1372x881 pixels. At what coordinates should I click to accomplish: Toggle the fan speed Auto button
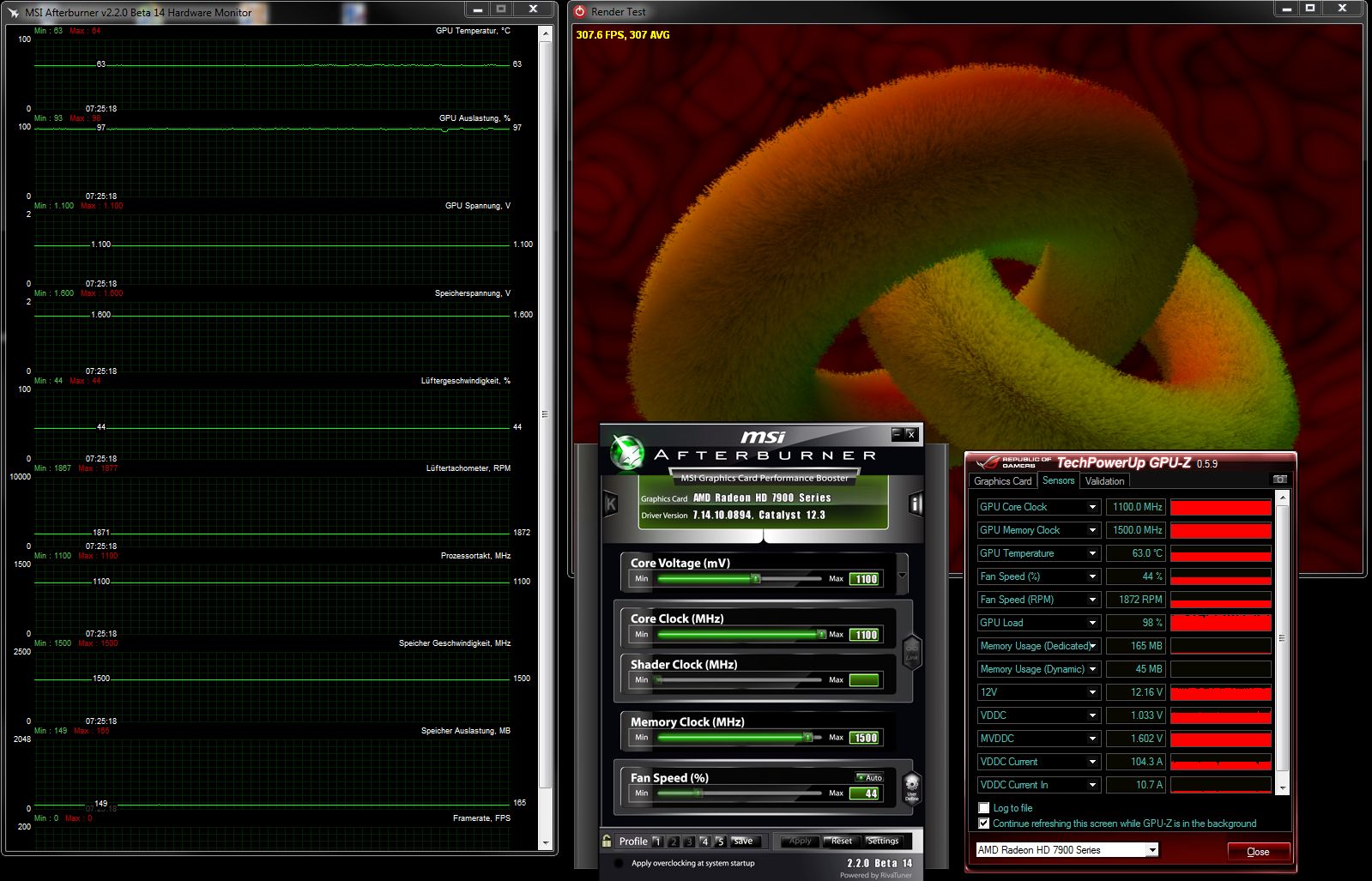point(869,777)
